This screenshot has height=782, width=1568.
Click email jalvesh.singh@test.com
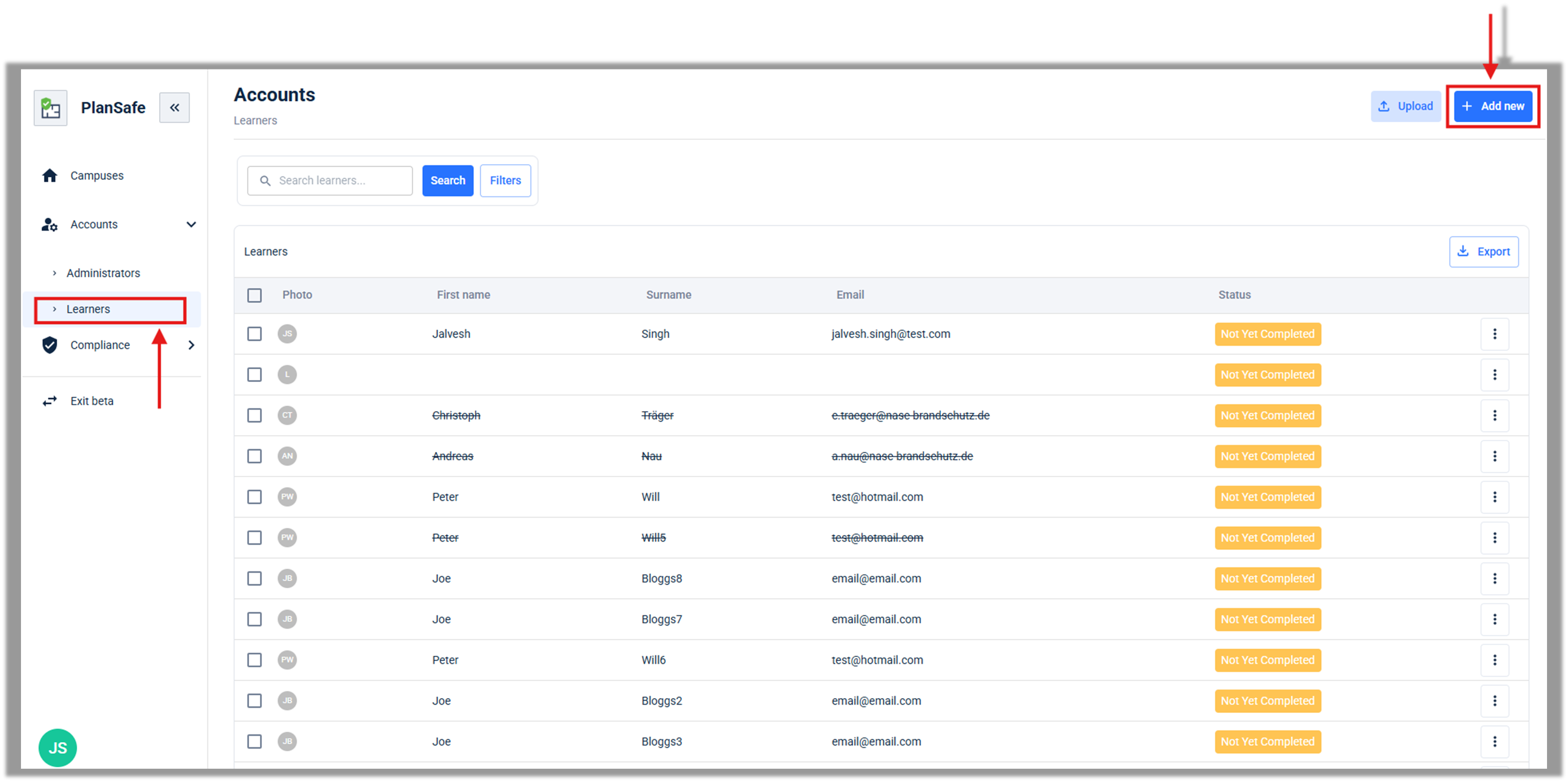(x=890, y=334)
